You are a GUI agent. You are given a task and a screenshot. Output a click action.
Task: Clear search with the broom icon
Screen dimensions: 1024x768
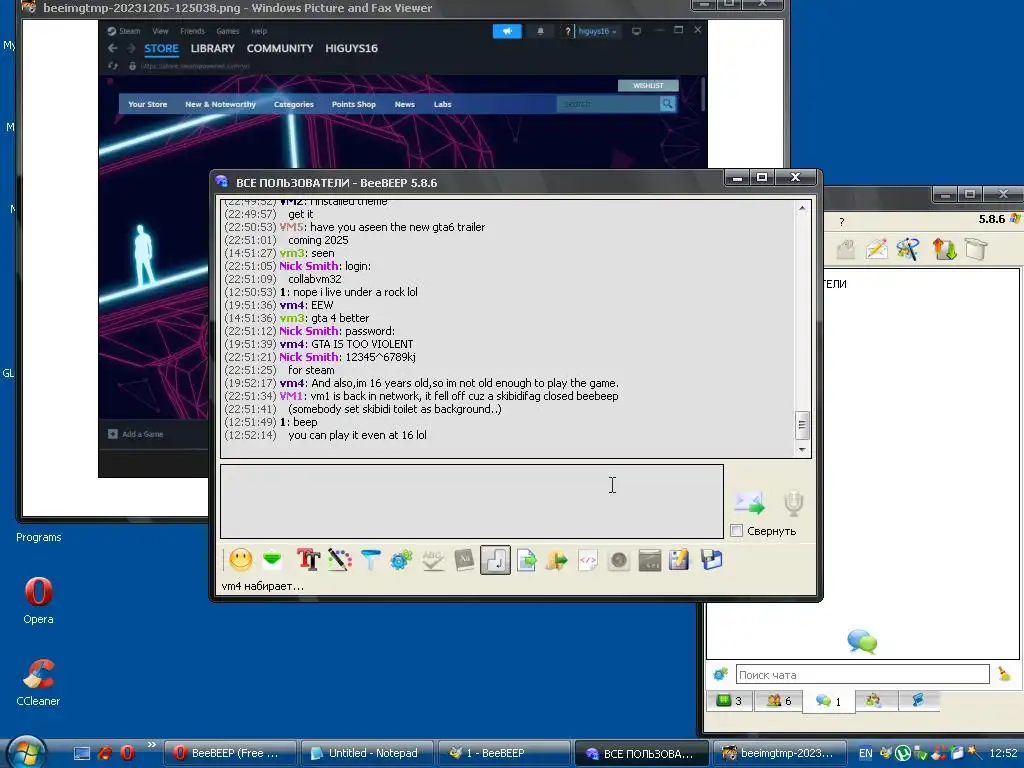tap(1004, 674)
